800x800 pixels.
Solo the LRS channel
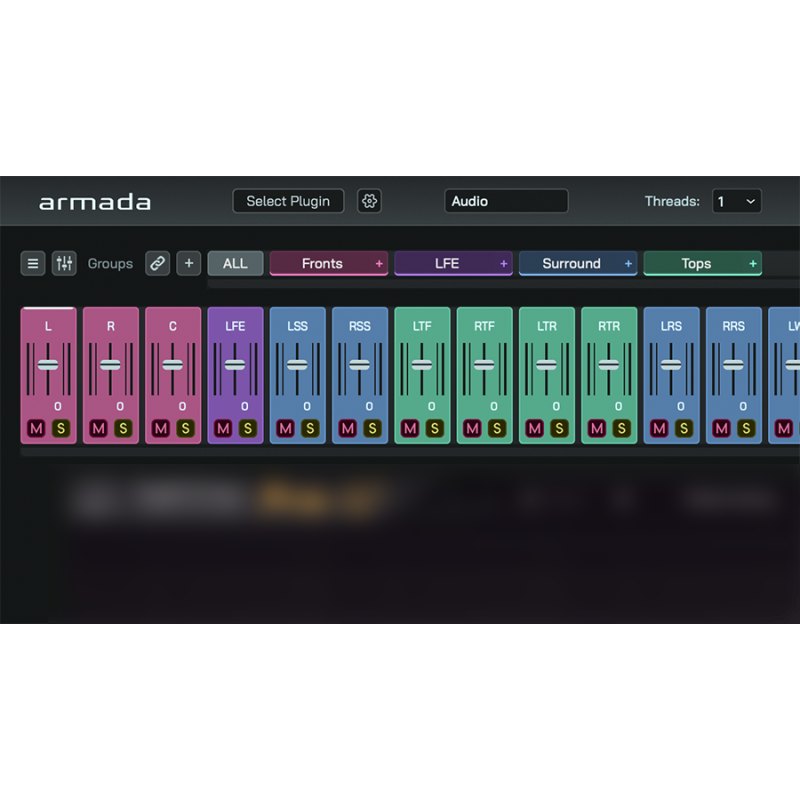[x=684, y=428]
